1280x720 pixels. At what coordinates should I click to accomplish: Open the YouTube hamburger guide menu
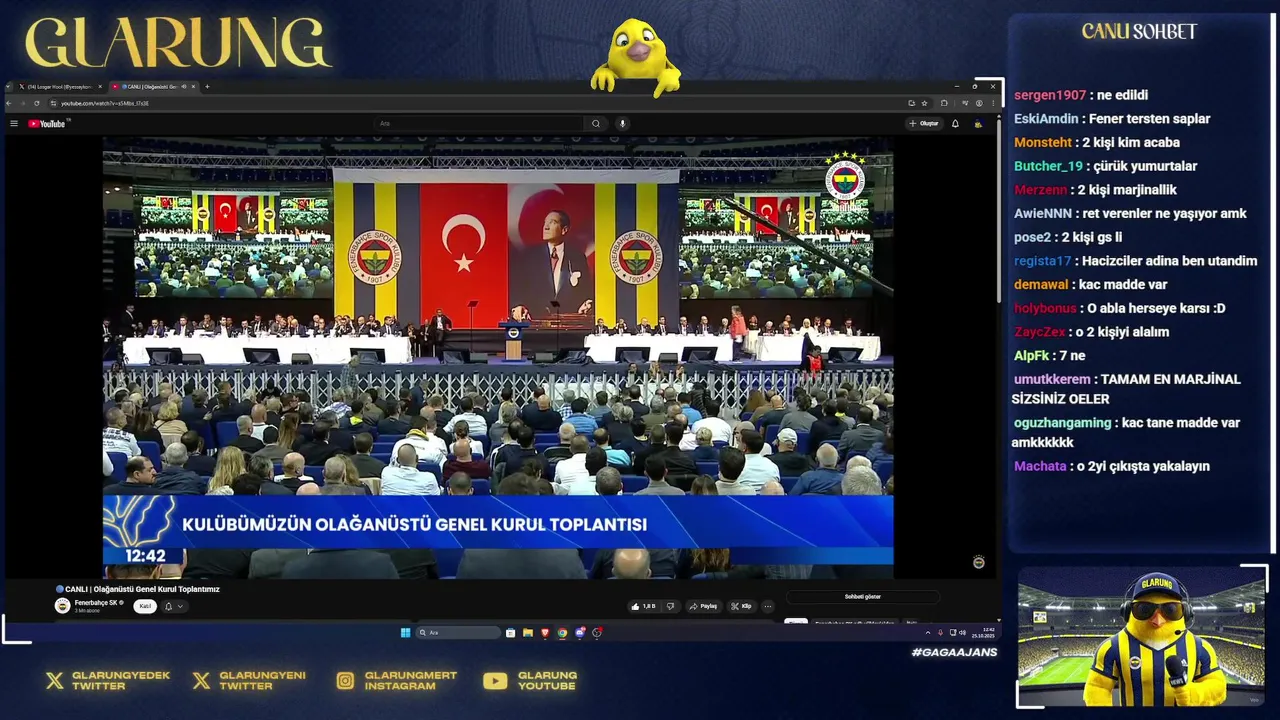point(14,123)
